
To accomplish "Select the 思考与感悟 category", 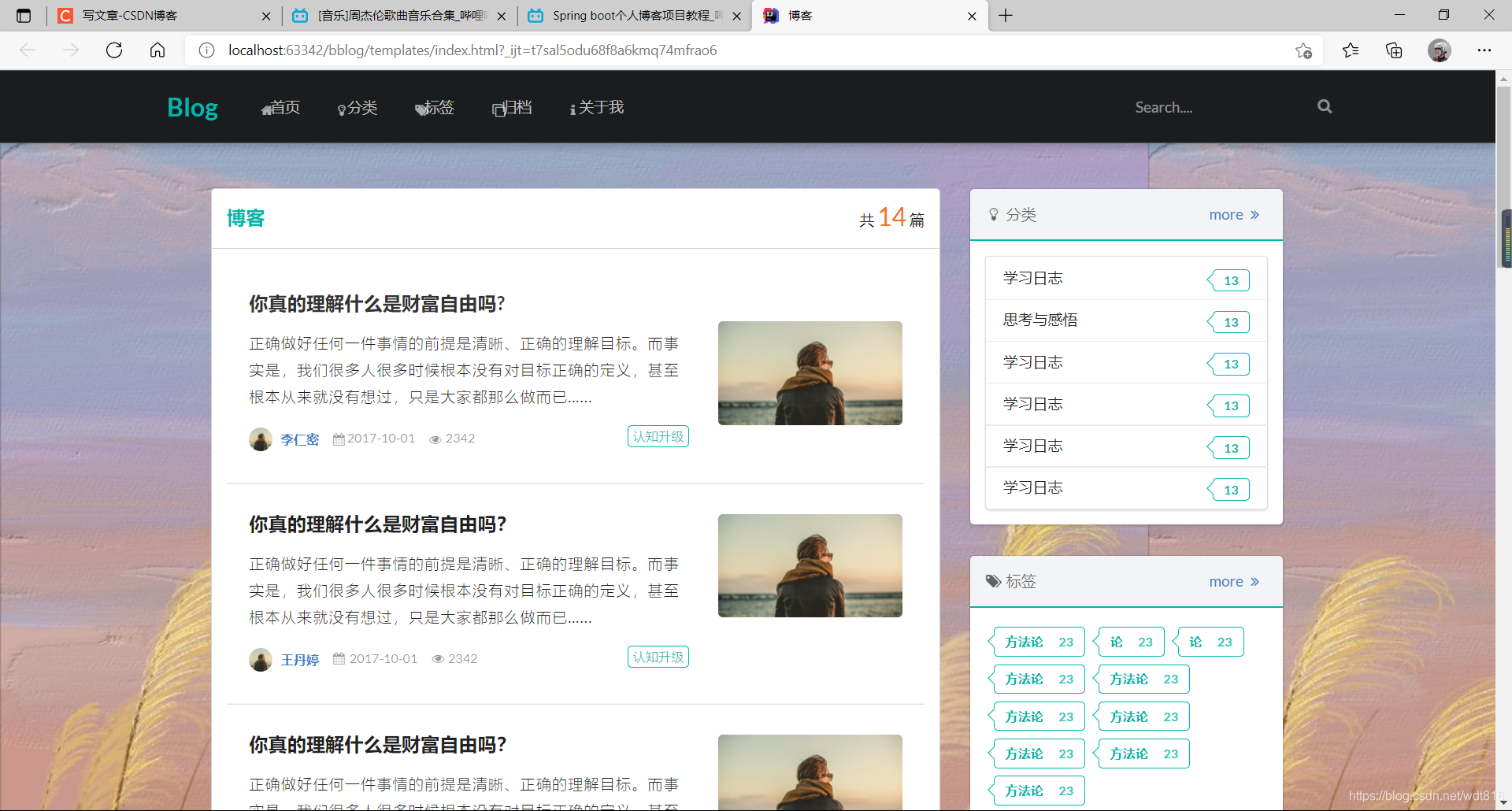I will 1126,320.
